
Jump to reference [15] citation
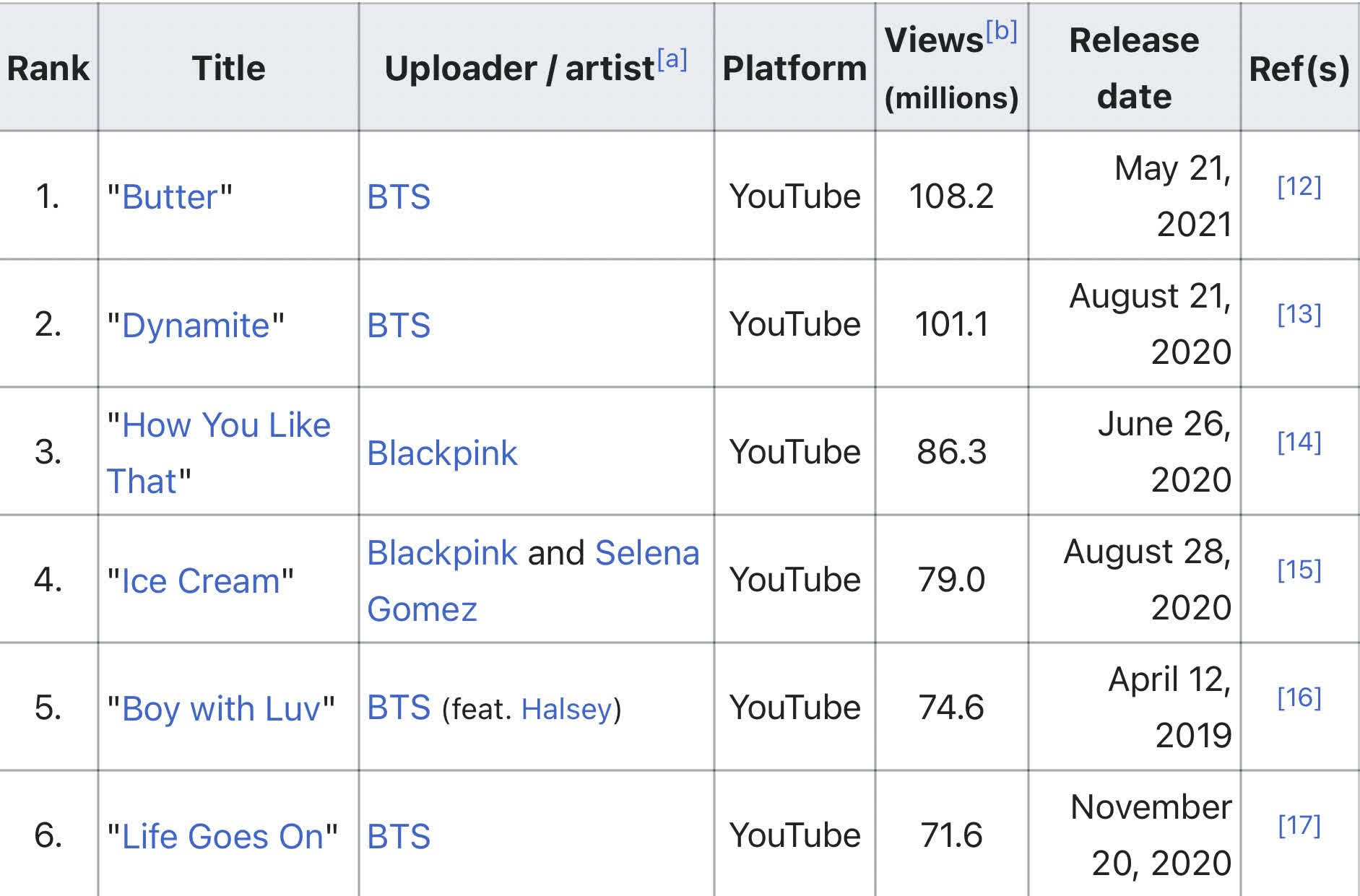tap(1299, 570)
